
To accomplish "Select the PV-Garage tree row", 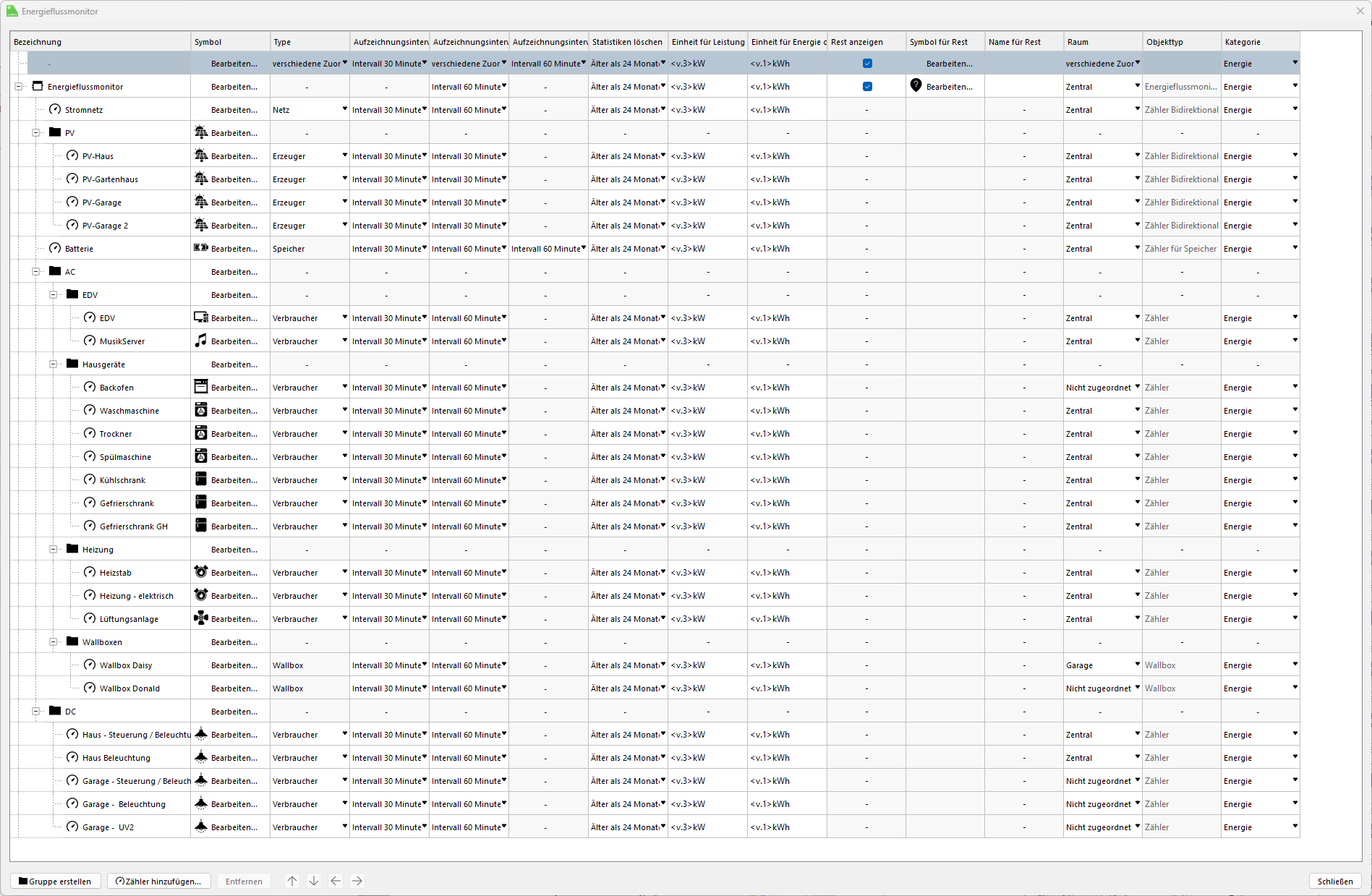I will coord(102,202).
